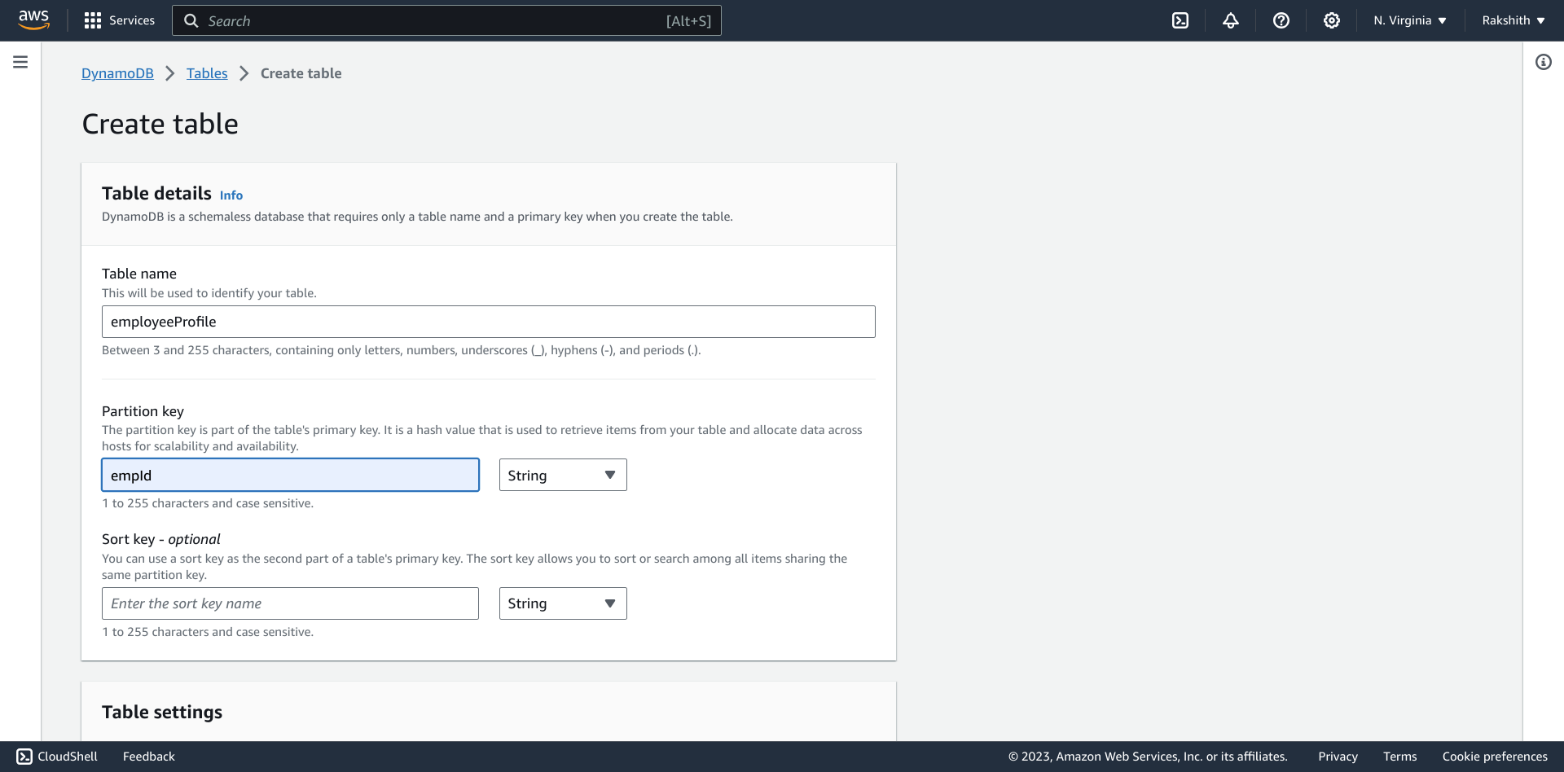Open Cookie preferences in footer
This screenshot has height=772, width=1564.
1495,756
